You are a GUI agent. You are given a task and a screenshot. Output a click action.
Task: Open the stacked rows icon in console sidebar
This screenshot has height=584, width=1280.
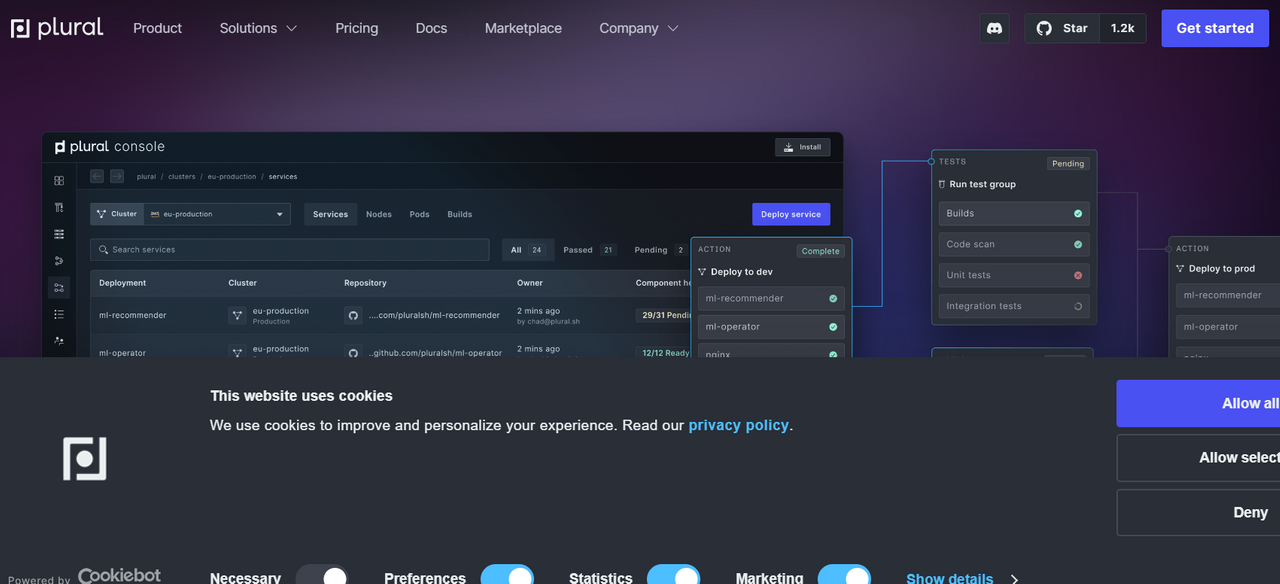tap(59, 234)
